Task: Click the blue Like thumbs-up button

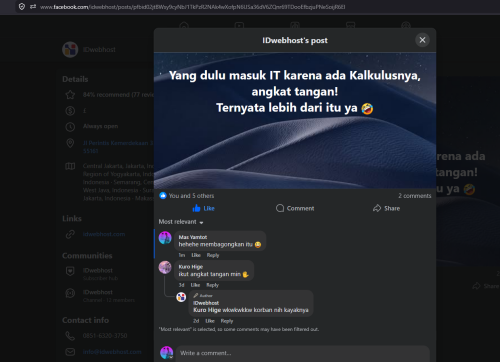Action: [203, 208]
